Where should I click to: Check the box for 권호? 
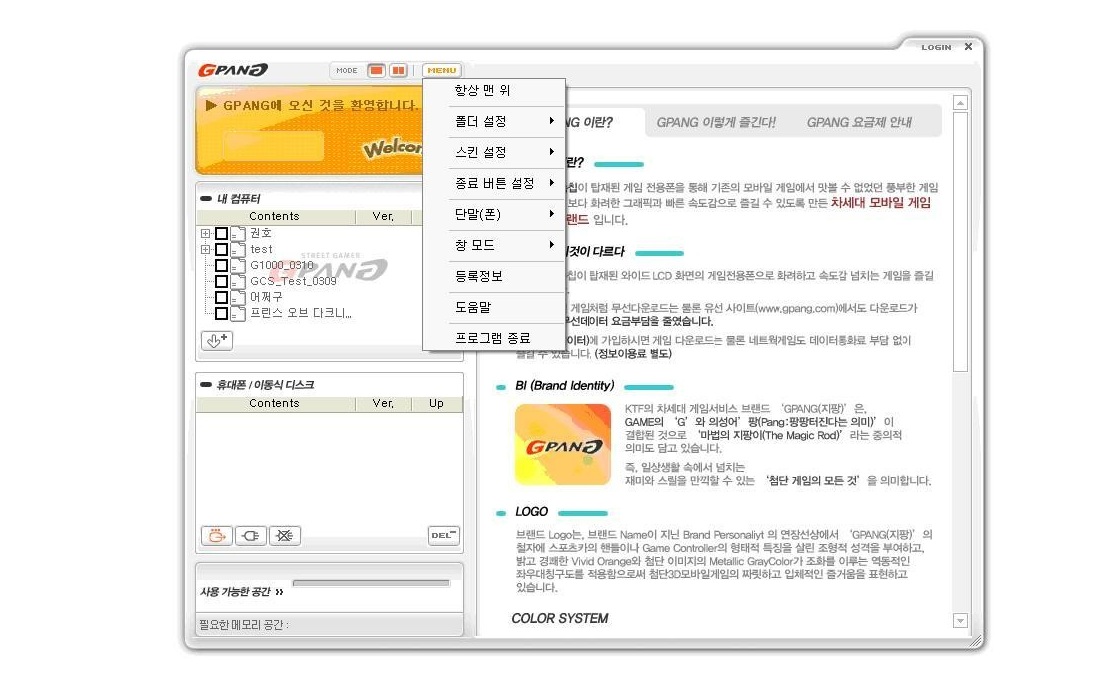222,233
